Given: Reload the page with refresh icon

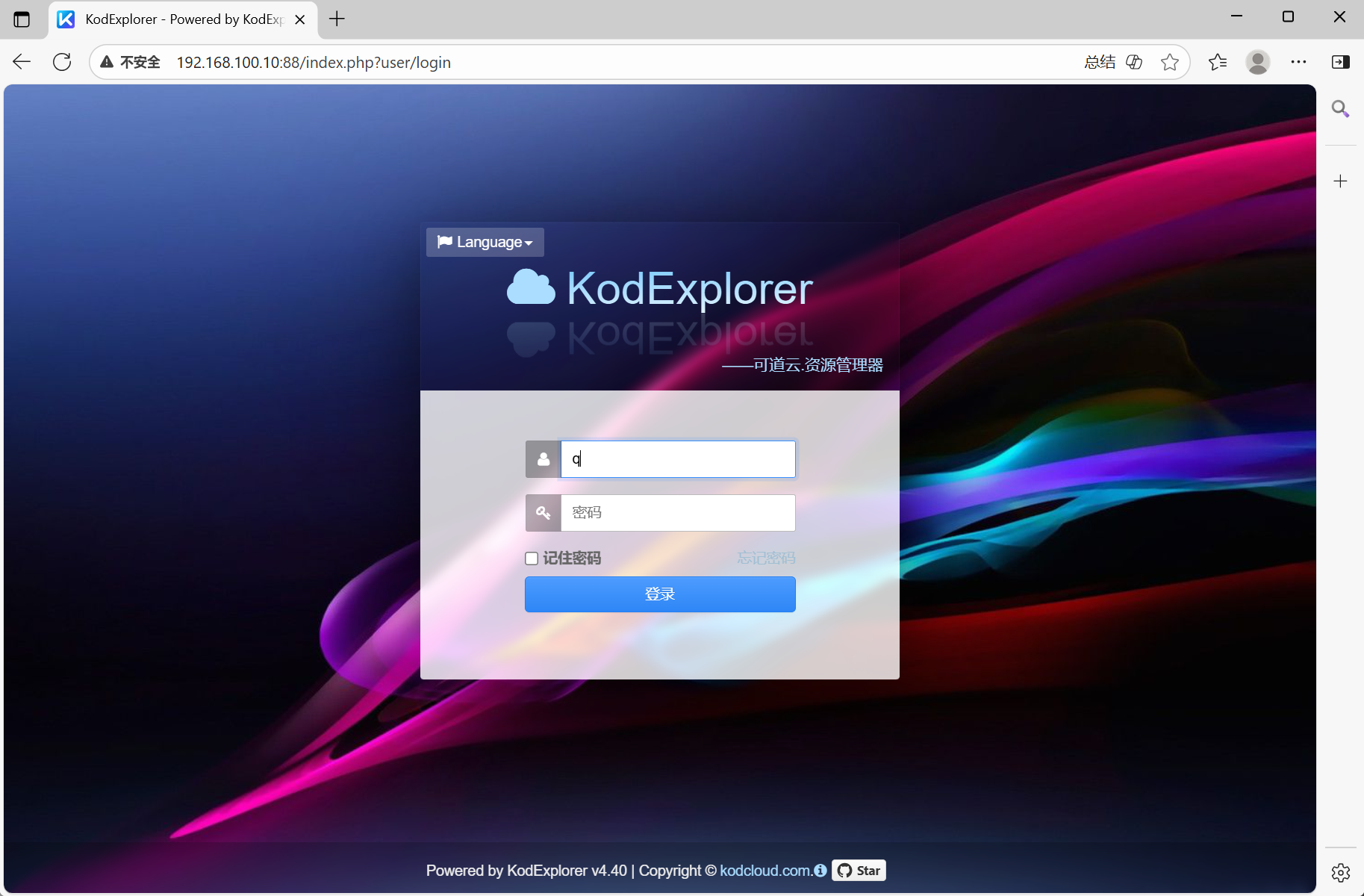Looking at the screenshot, I should 62,62.
